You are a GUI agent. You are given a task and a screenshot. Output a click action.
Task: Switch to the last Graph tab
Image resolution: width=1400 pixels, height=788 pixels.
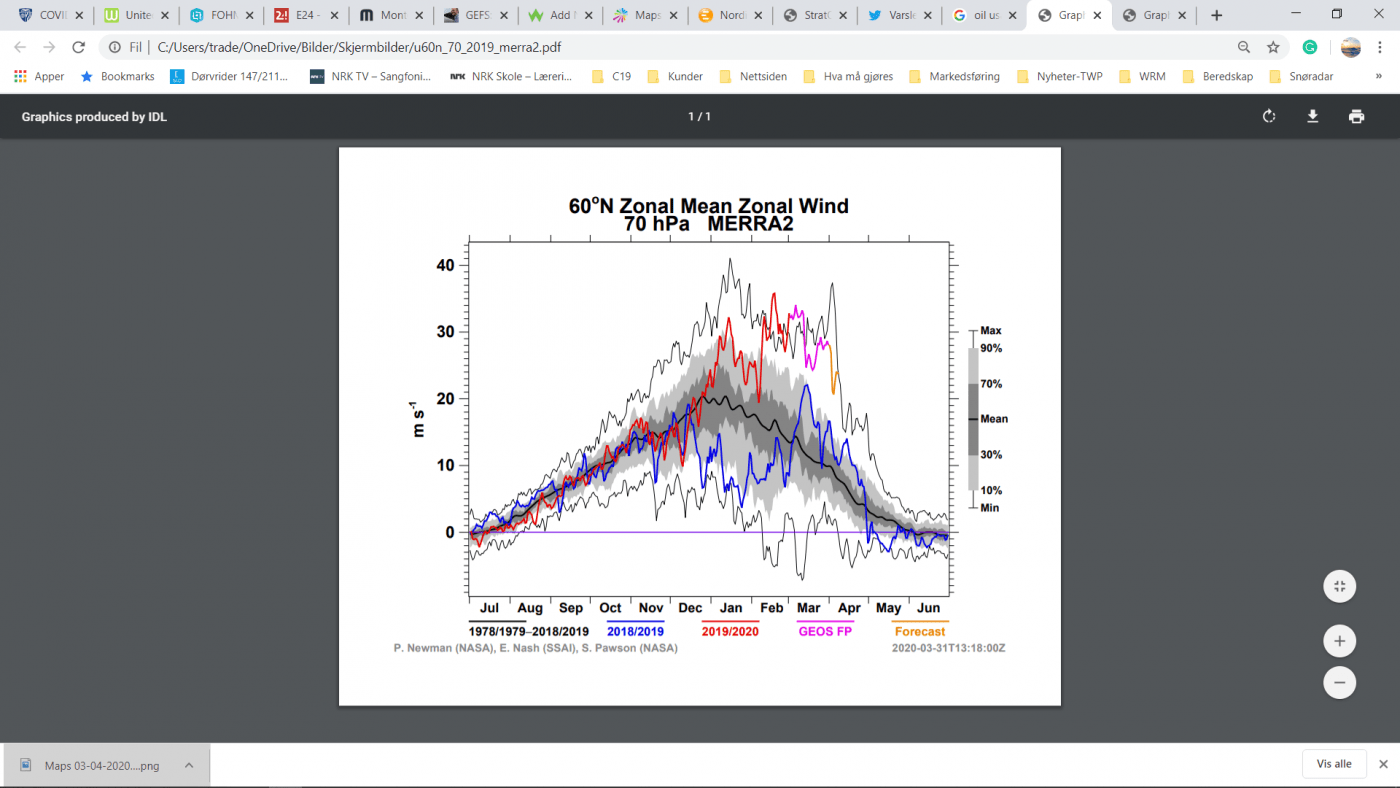coord(1152,15)
